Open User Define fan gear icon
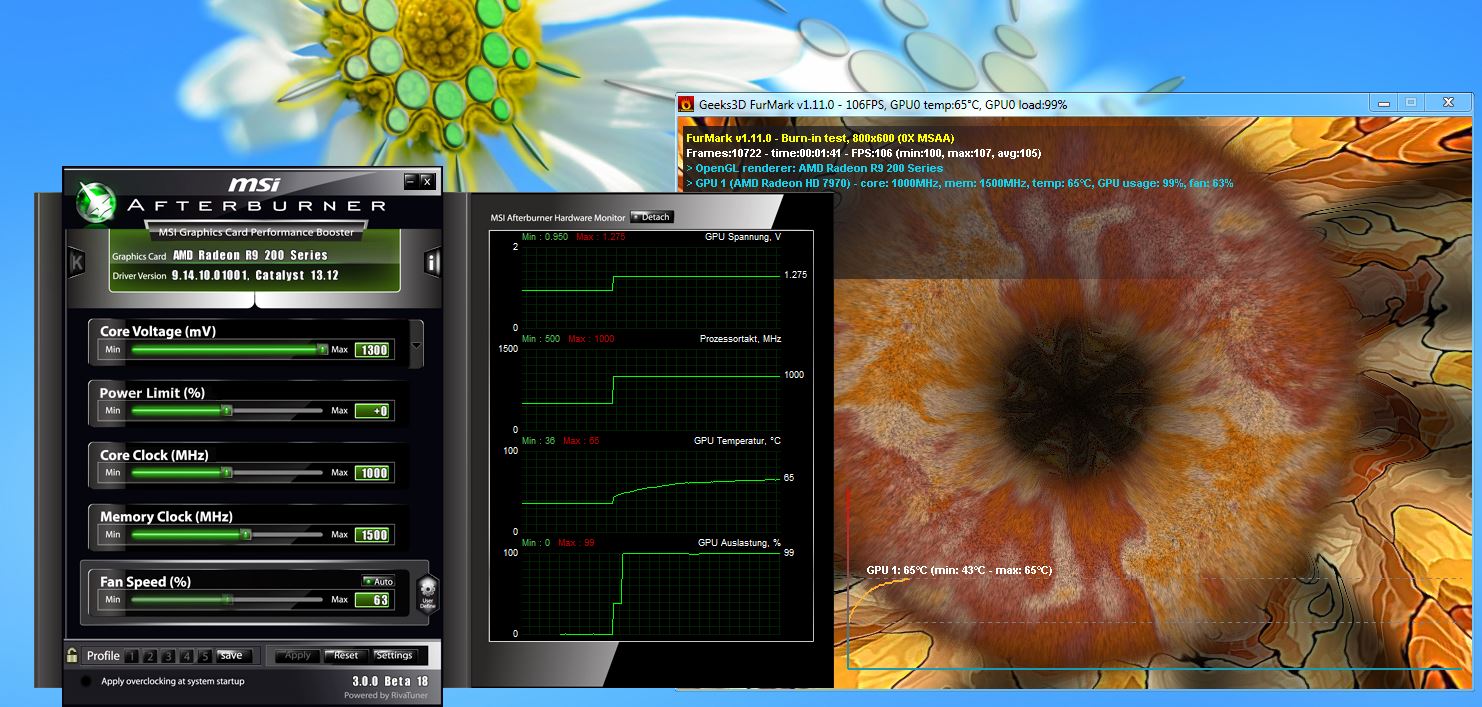The width and height of the screenshot is (1482, 707). tap(427, 595)
